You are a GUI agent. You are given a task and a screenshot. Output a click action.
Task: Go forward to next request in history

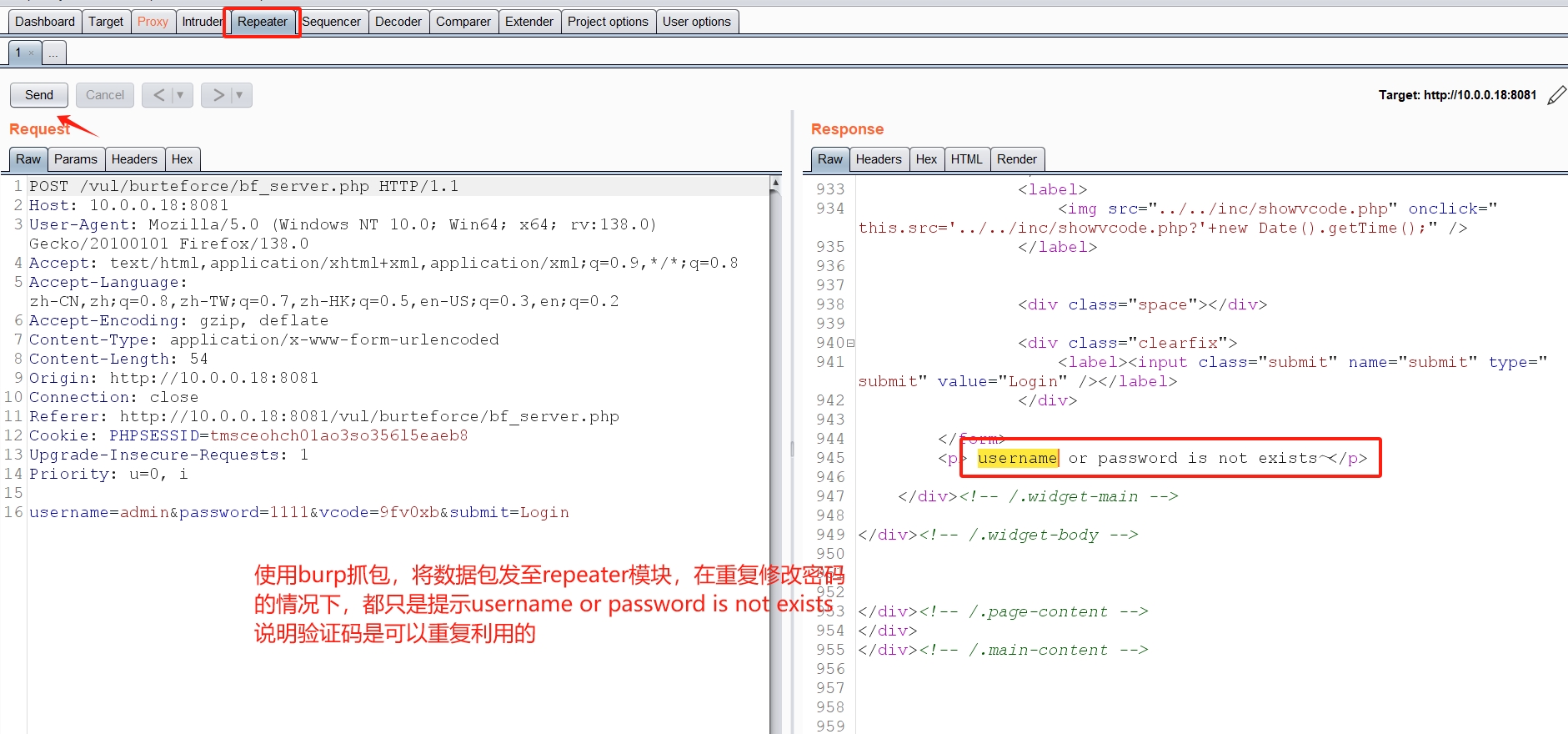[218, 95]
